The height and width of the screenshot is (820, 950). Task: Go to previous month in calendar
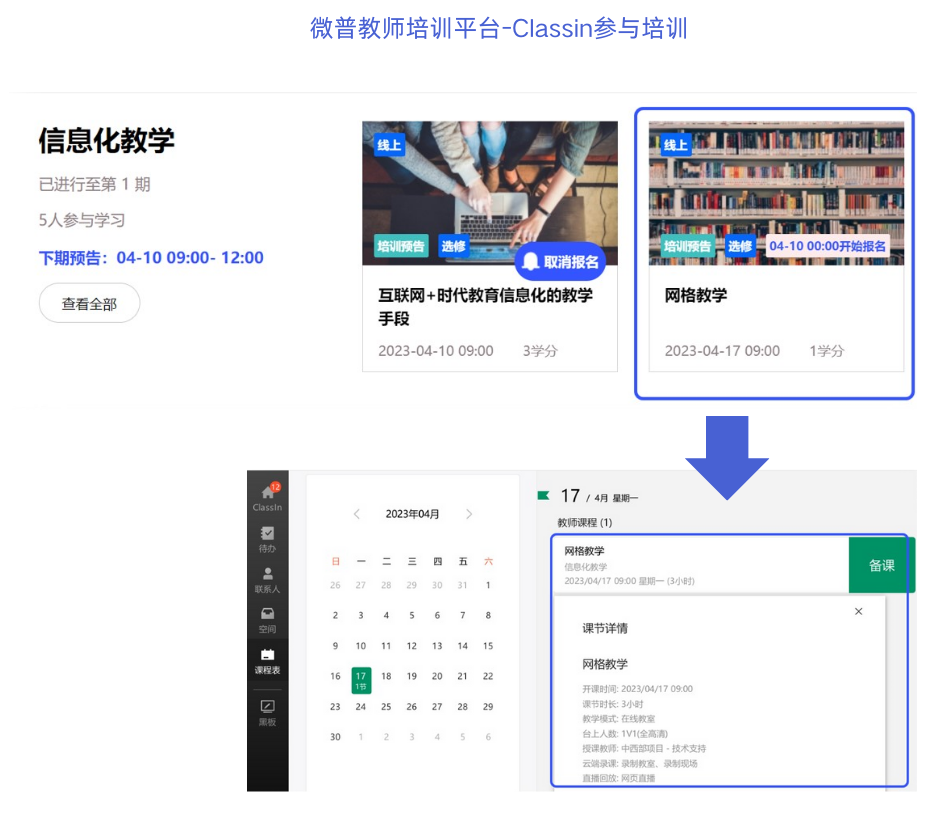(x=357, y=514)
